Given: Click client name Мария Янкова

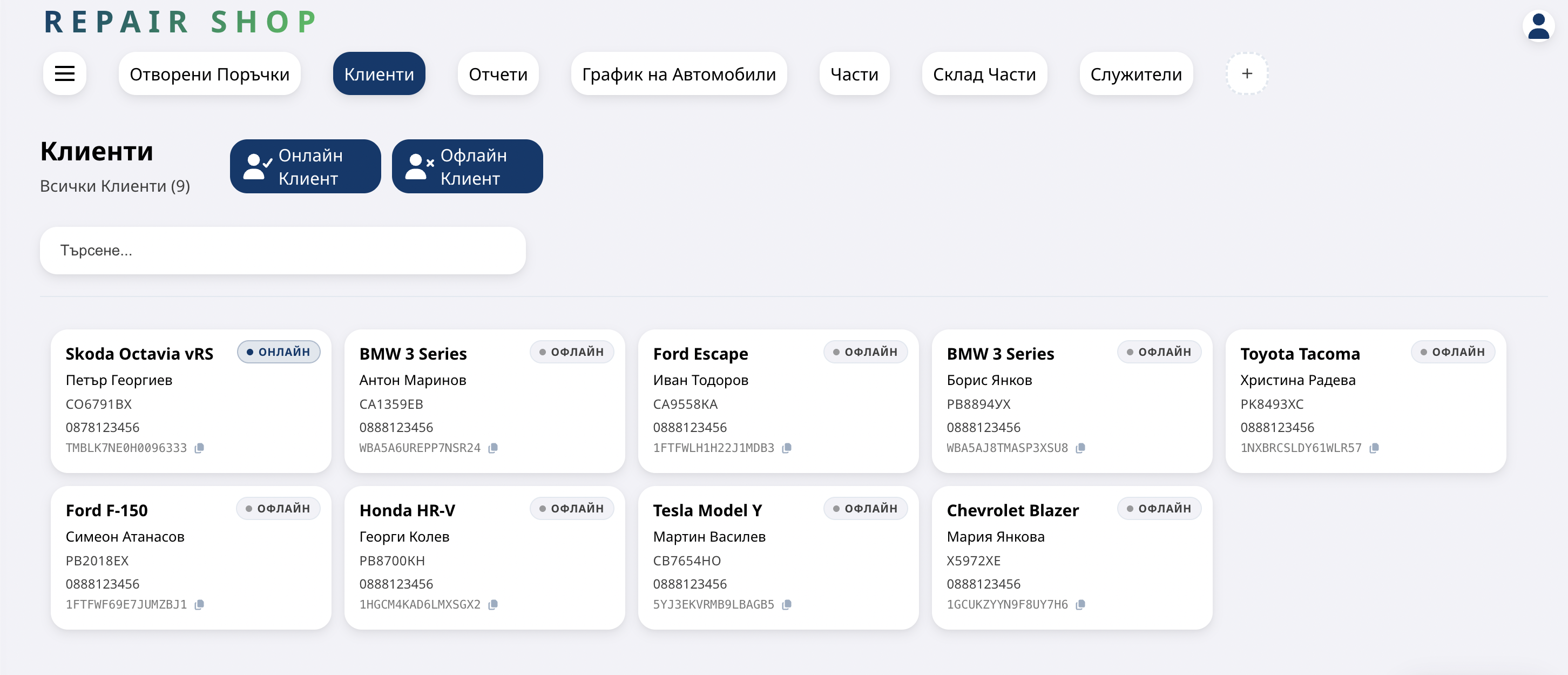Looking at the screenshot, I should (995, 537).
